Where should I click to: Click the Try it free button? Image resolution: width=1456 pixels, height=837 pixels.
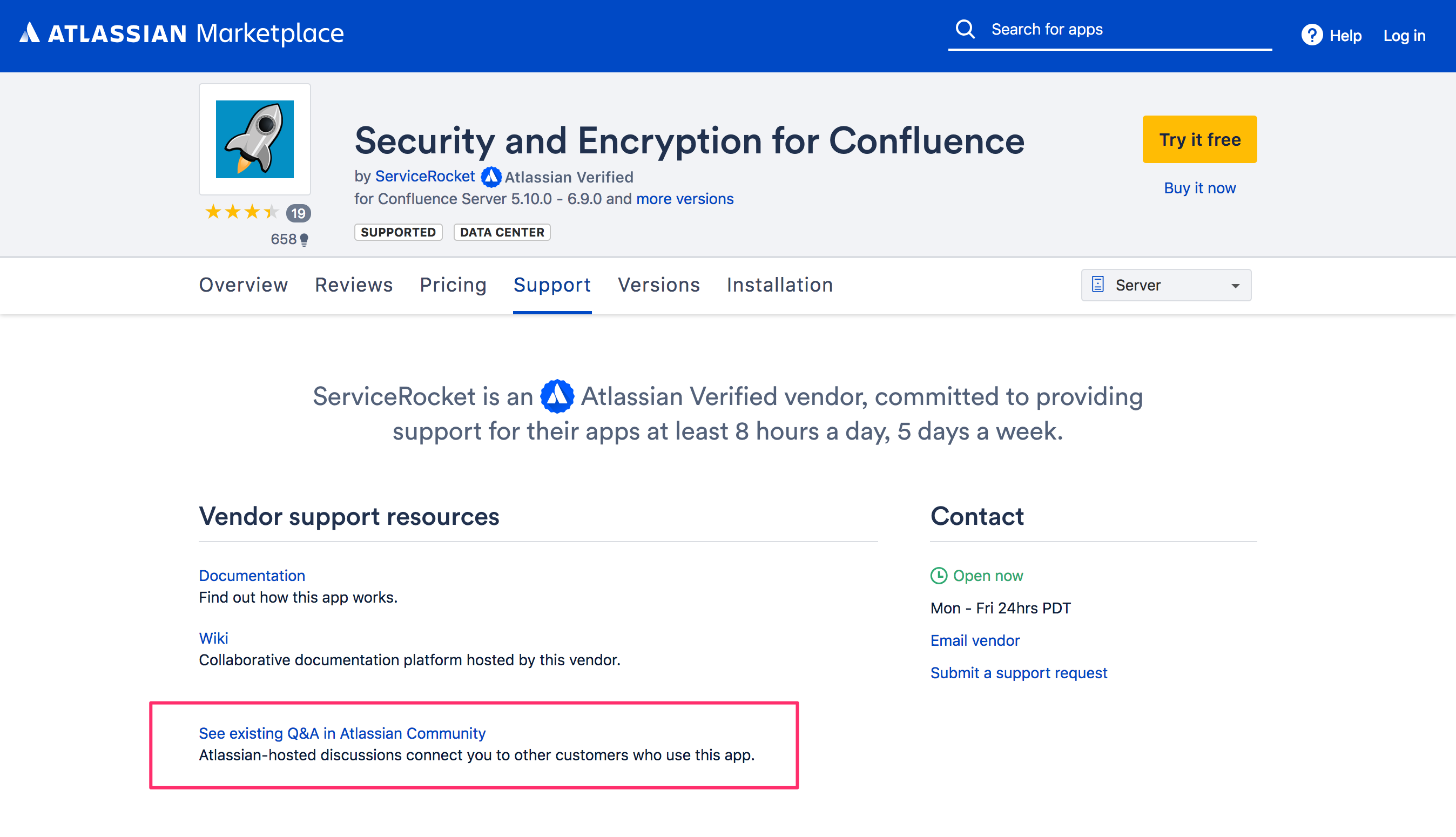[1199, 139]
